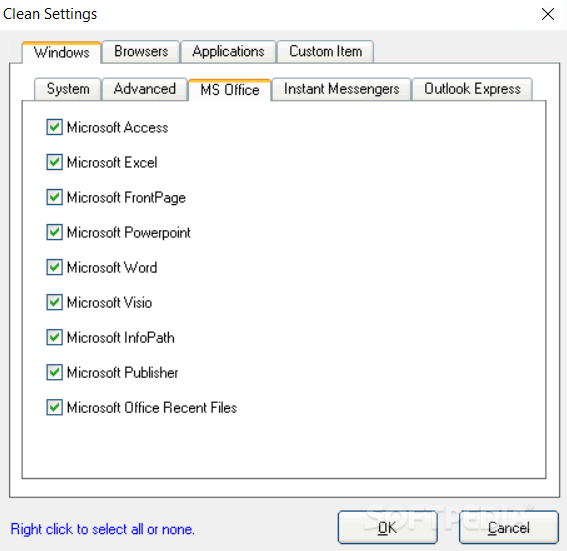Open the Advanced sub-tab
This screenshot has height=551, width=567.
pos(145,89)
